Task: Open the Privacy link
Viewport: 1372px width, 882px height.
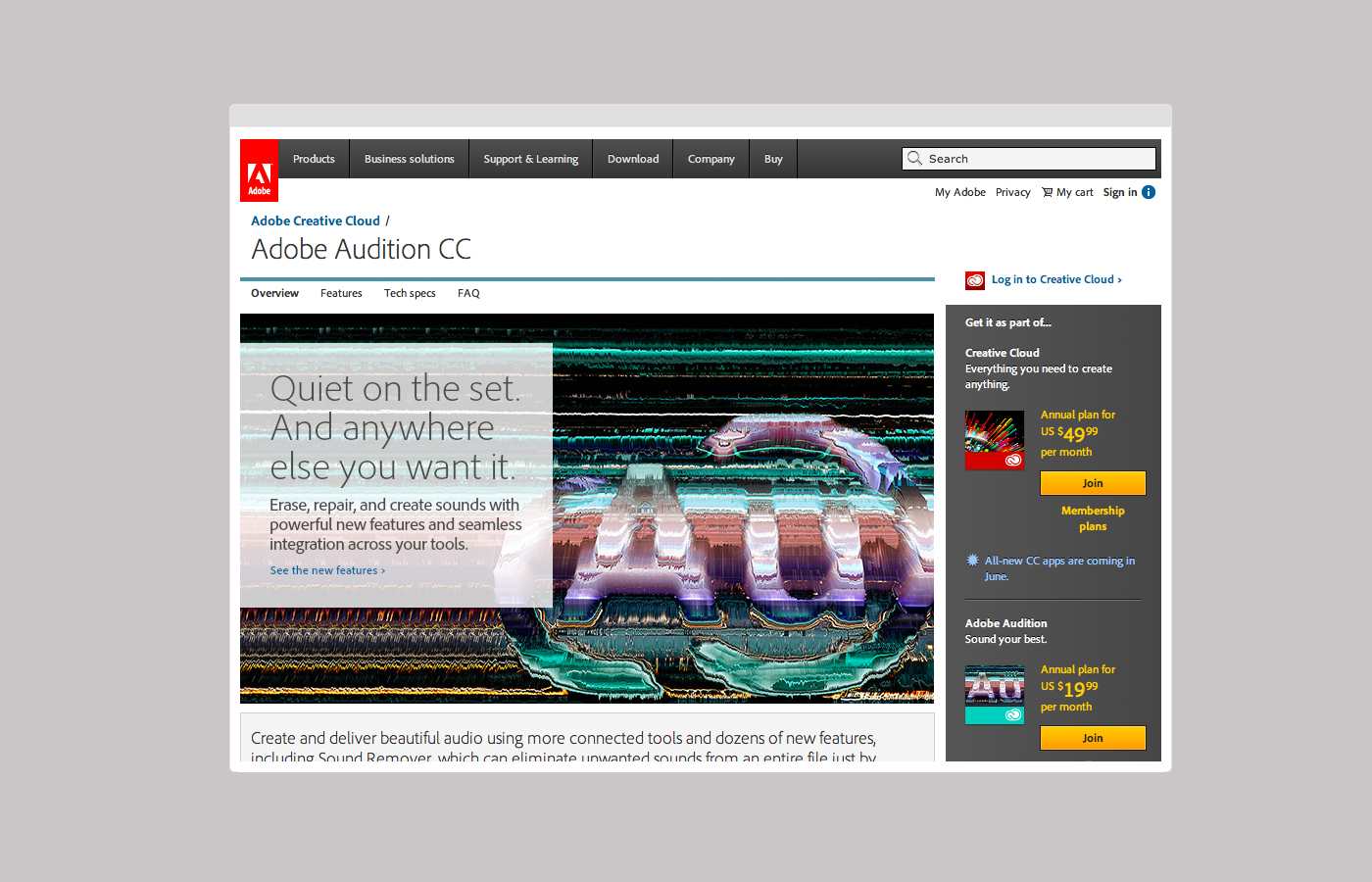Action: pyautogui.click(x=1013, y=192)
